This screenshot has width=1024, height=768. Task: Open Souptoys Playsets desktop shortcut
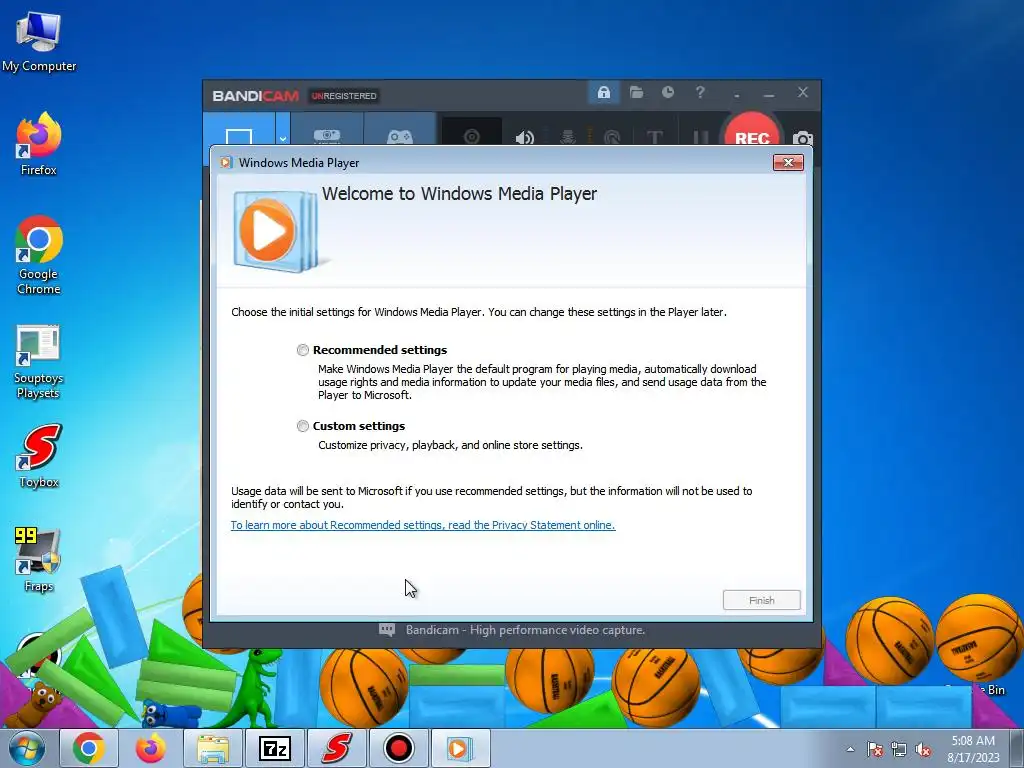39,362
